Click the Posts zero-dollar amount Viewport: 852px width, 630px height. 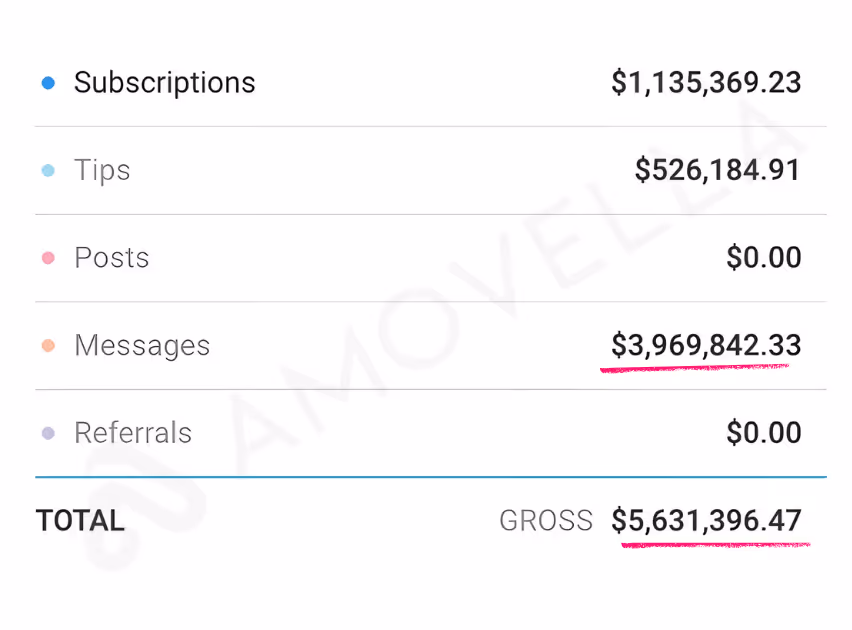point(763,257)
